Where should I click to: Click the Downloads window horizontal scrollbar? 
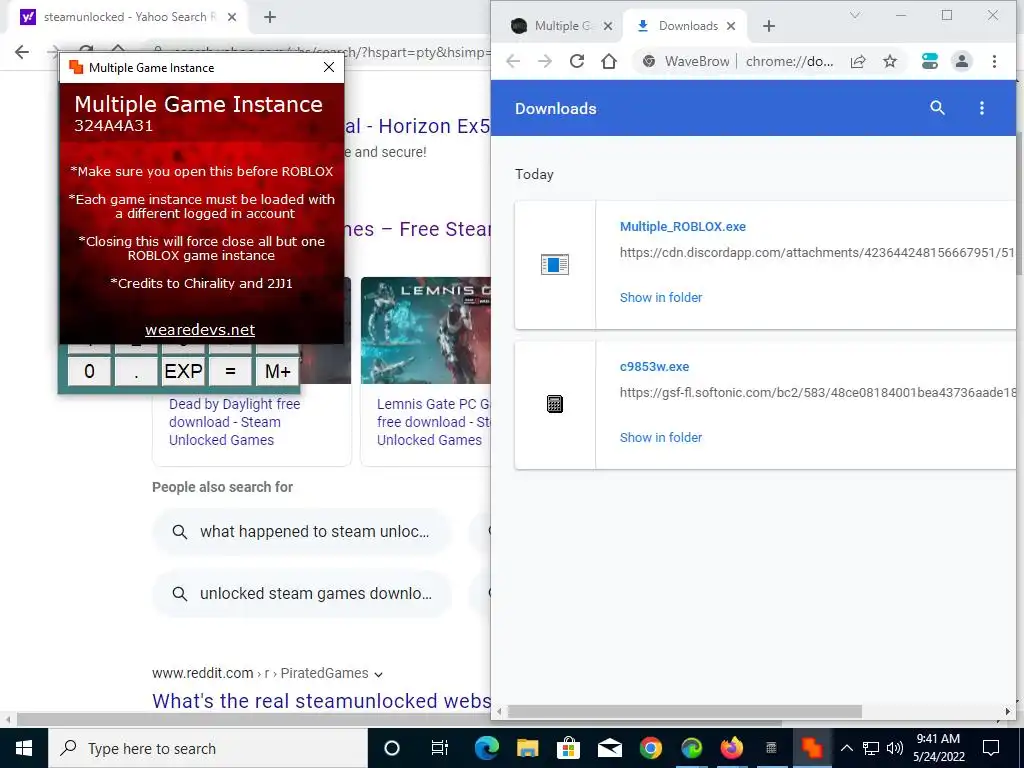684,712
